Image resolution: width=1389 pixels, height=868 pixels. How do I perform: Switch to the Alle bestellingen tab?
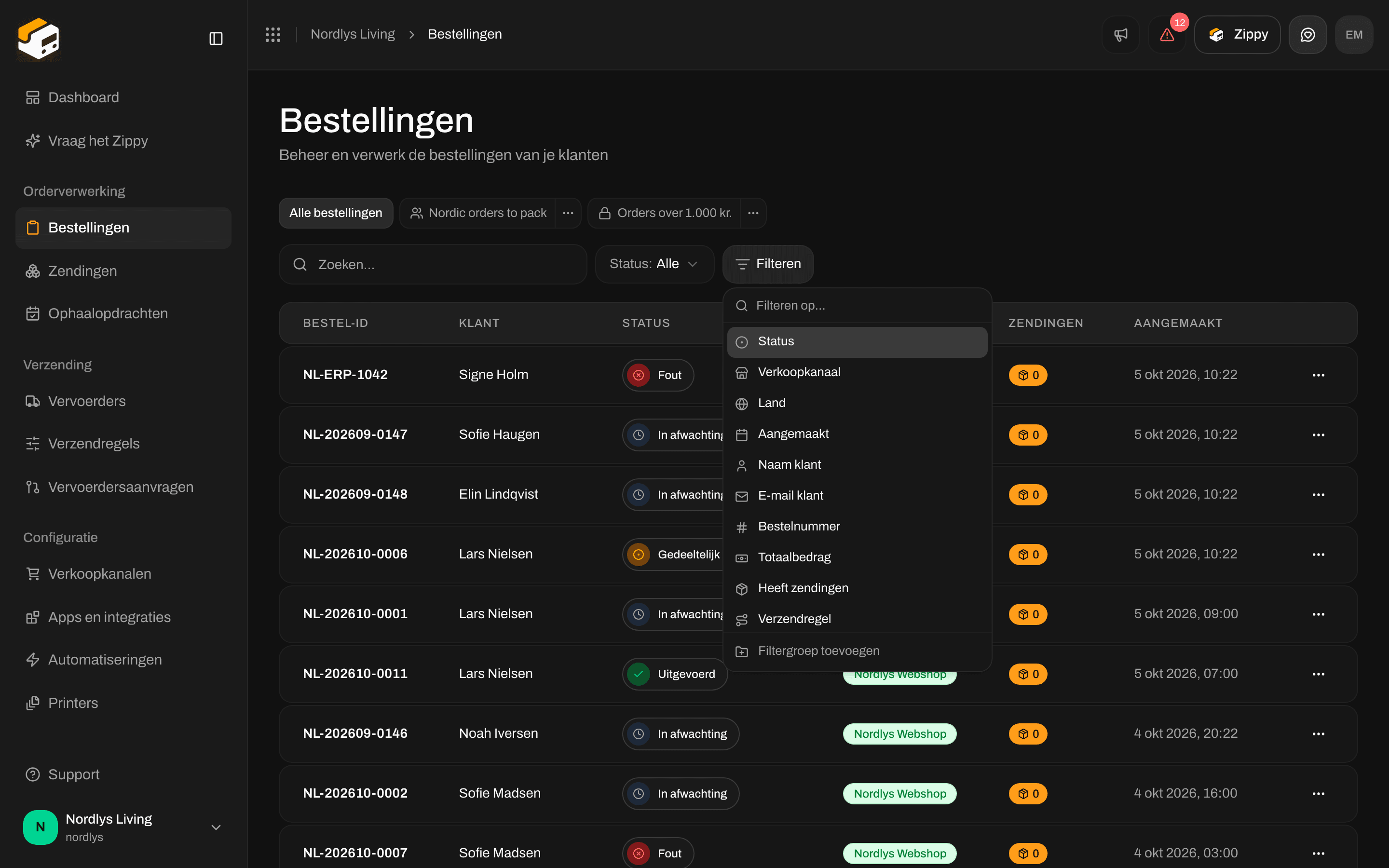tap(336, 213)
